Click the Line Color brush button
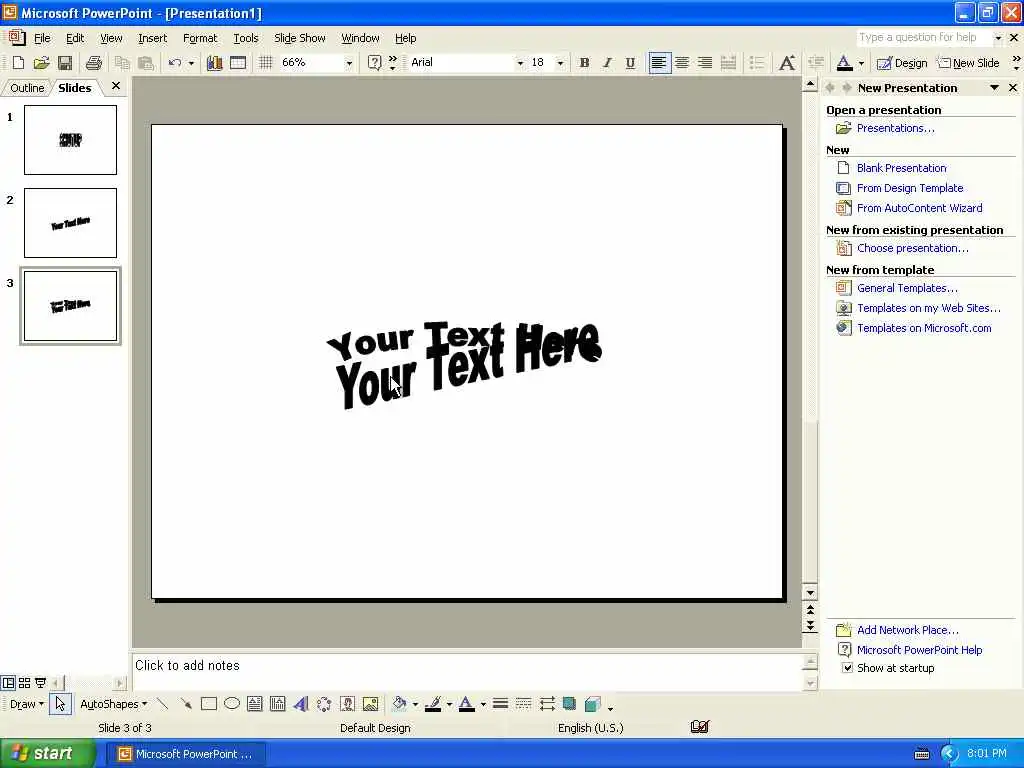This screenshot has height=768, width=1024. [x=433, y=704]
